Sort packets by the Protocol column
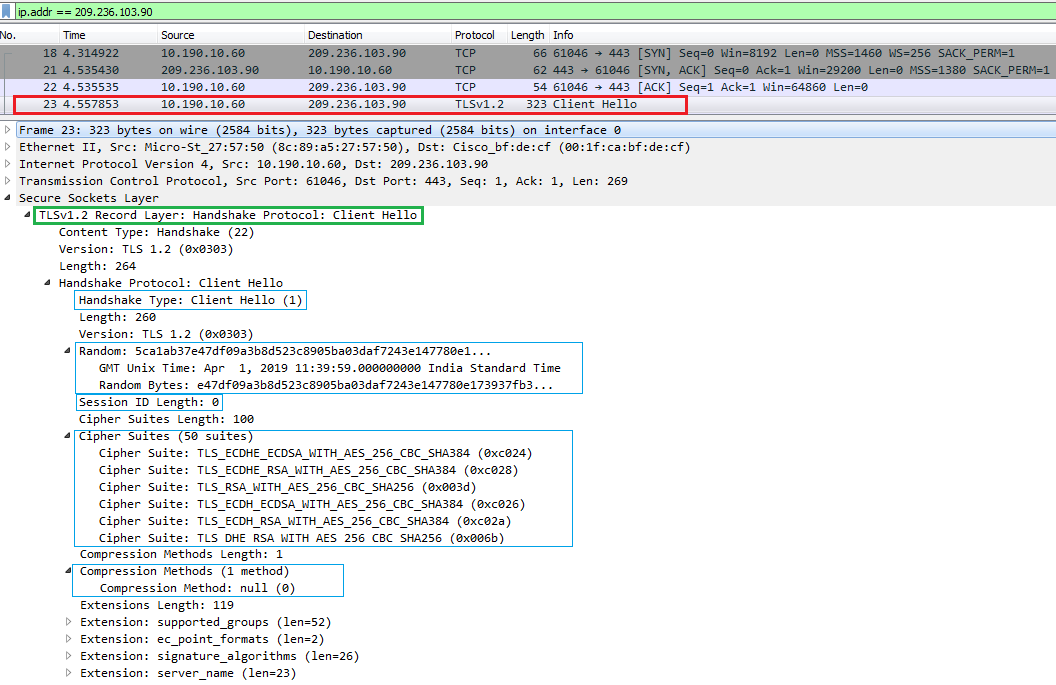This screenshot has width=1056, height=685. point(475,34)
